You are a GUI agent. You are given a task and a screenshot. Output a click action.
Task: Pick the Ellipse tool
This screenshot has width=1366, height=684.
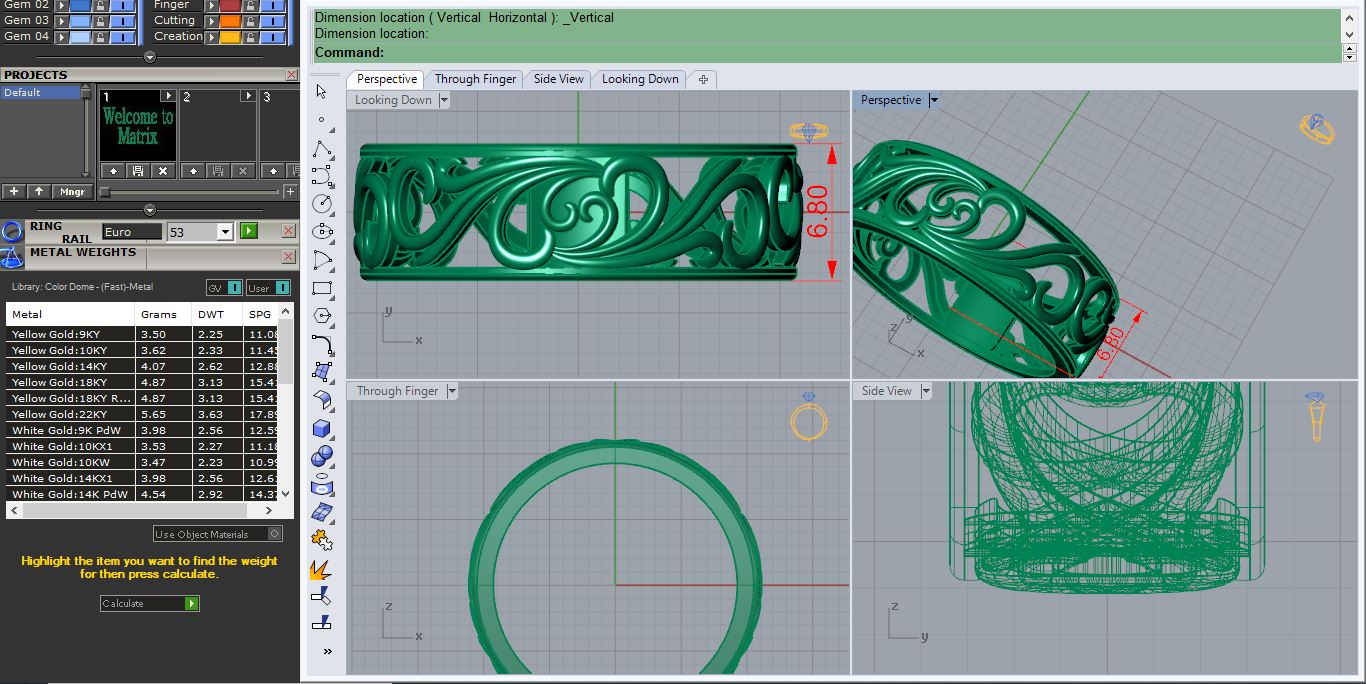(x=322, y=232)
